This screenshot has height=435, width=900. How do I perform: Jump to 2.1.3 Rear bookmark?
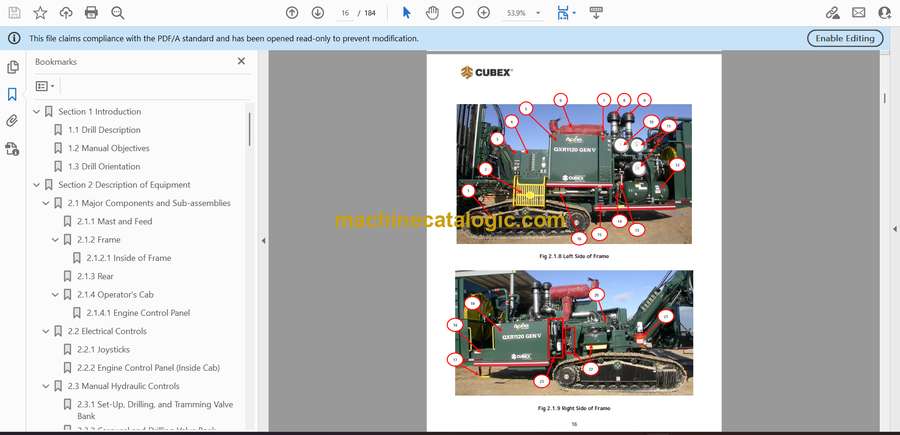pos(95,276)
